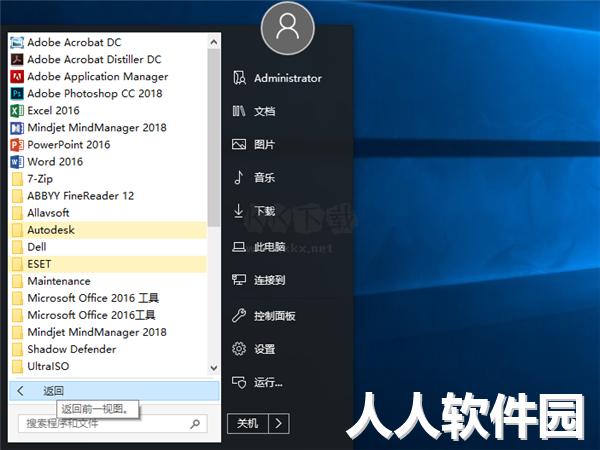Click the 图片 pictures icon
600x450 pixels.
tap(239, 144)
